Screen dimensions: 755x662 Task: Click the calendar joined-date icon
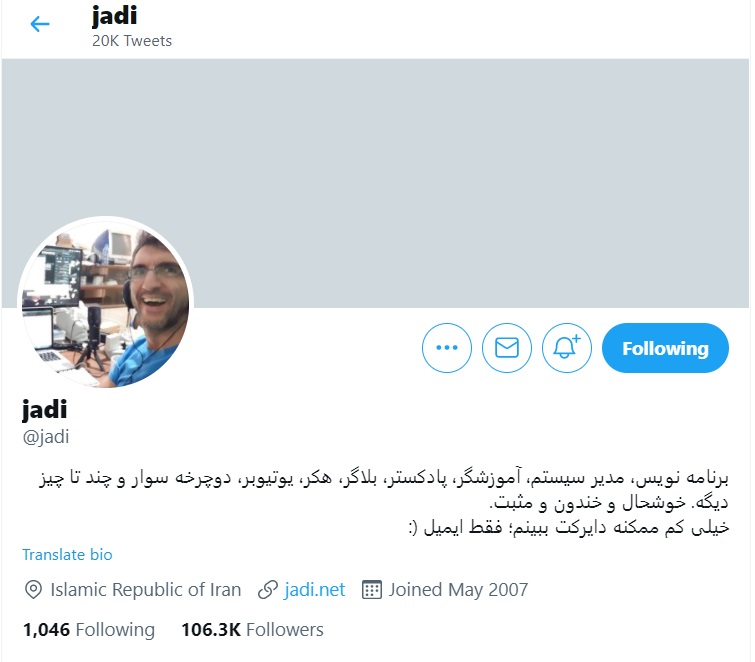point(372,590)
